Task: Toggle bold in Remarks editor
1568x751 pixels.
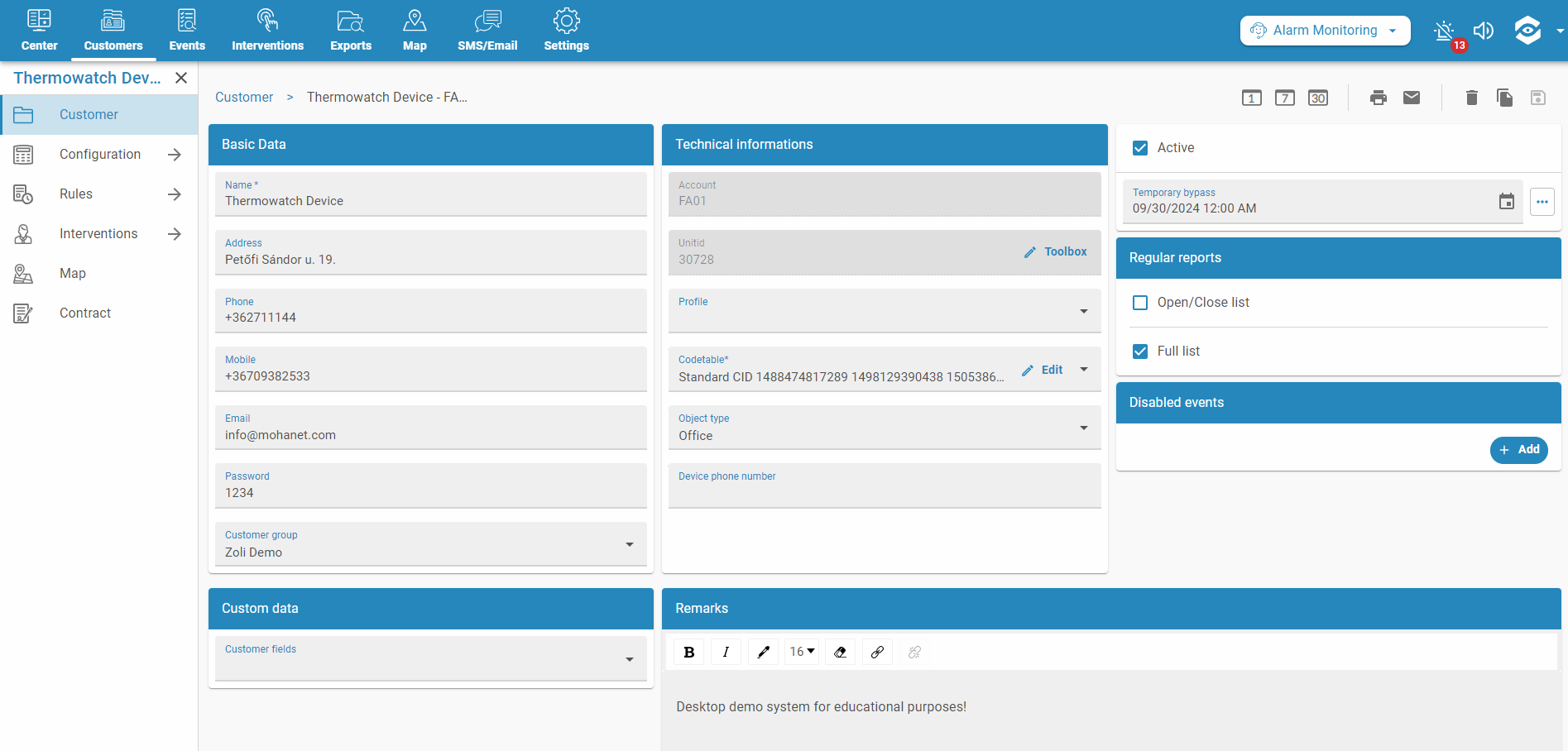Action: click(689, 653)
